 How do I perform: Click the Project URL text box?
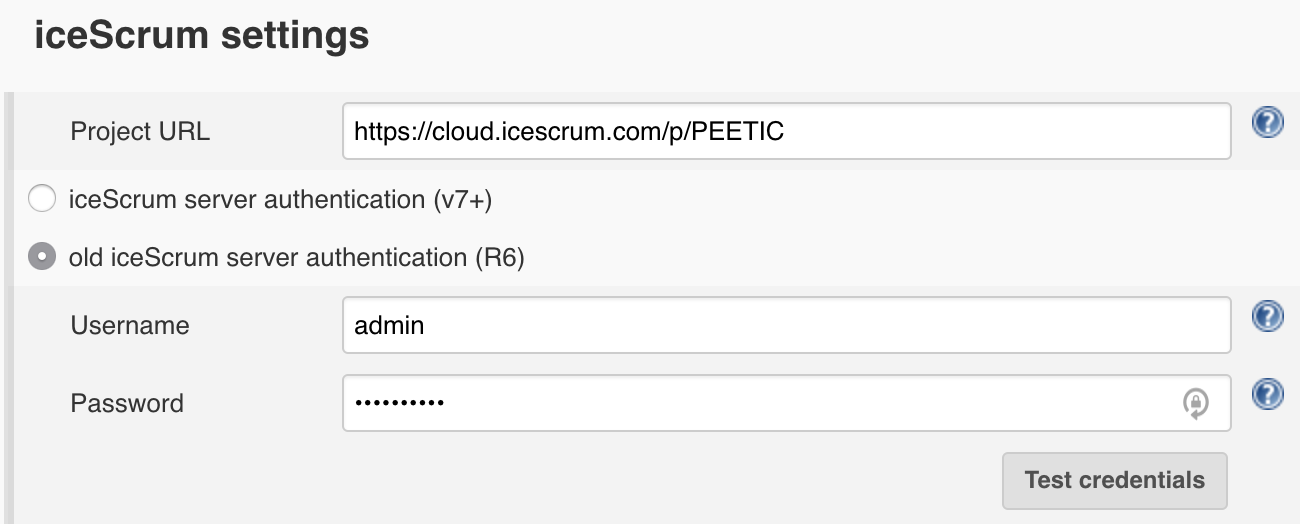click(x=786, y=131)
